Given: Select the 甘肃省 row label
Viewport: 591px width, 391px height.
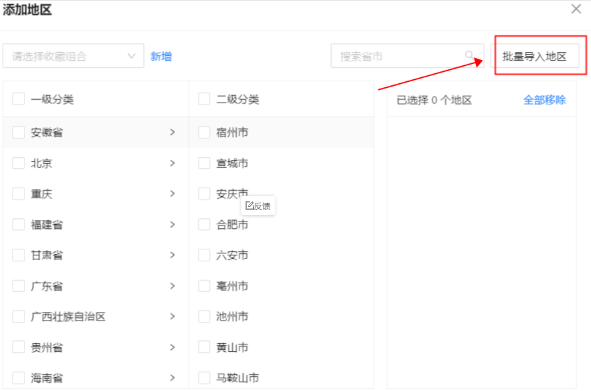Looking at the screenshot, I should click(47, 255).
